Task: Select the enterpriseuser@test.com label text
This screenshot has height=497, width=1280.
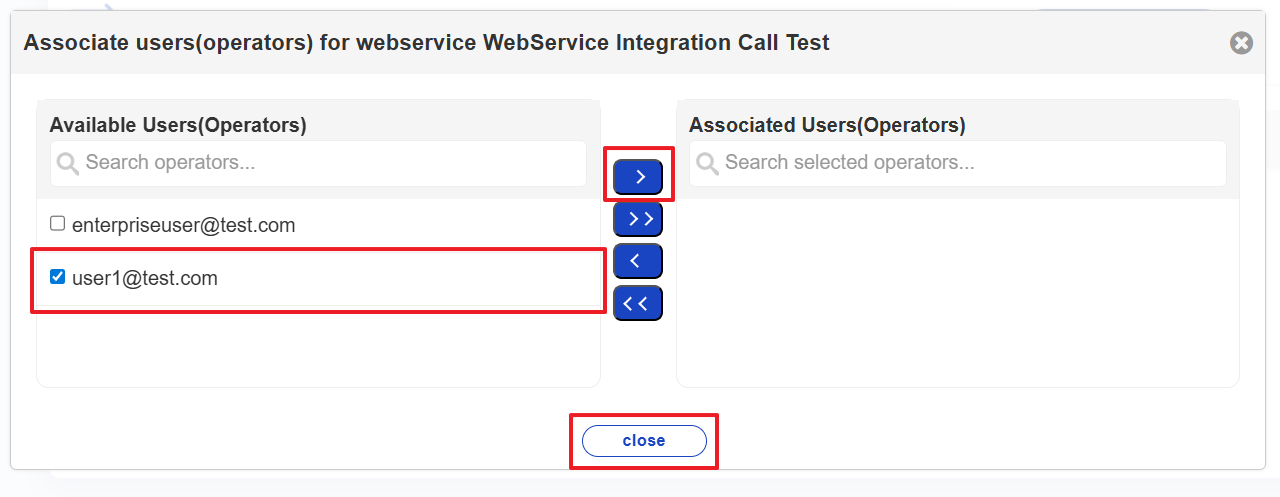Action: point(183,225)
